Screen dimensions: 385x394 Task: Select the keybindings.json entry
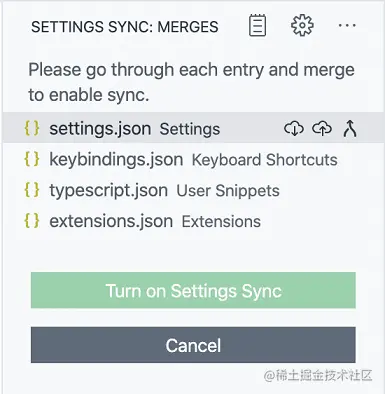(x=193, y=159)
